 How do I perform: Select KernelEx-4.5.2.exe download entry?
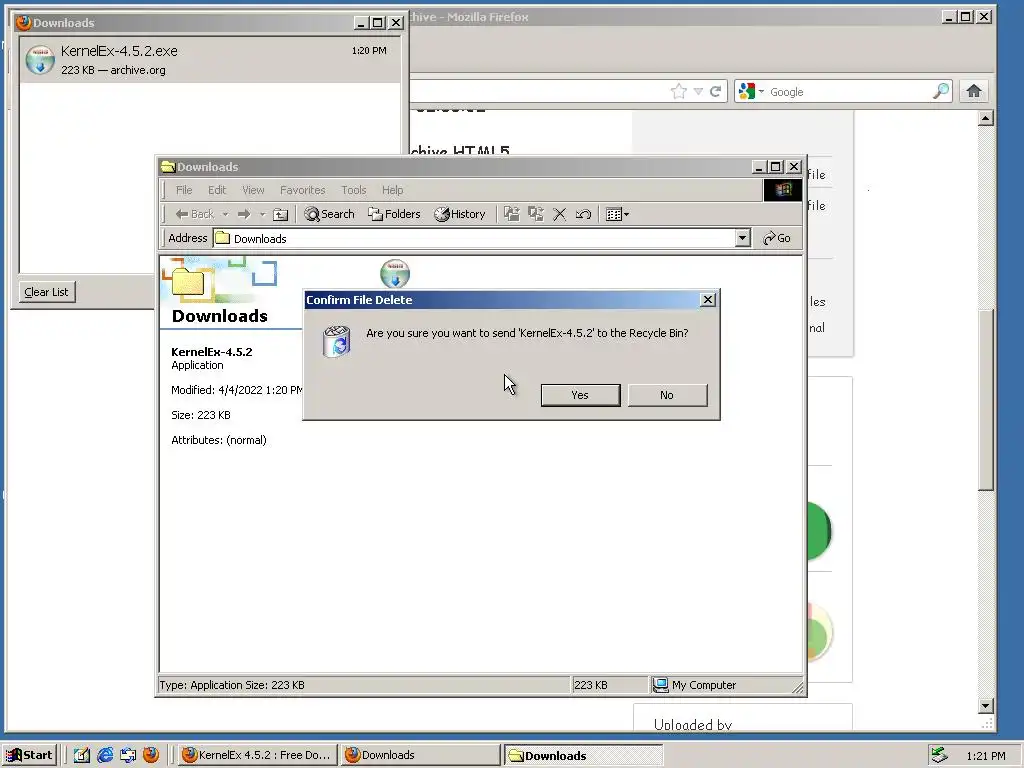tap(210, 60)
